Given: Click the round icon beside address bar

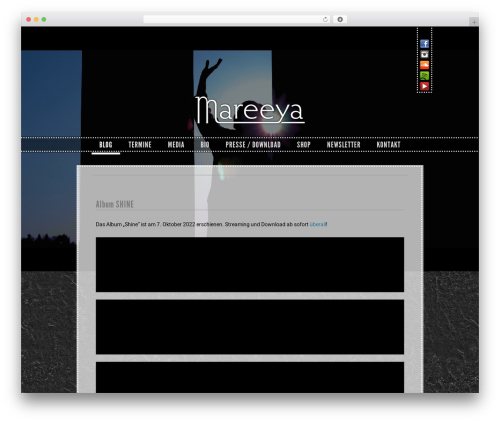Looking at the screenshot, I should point(340,19).
